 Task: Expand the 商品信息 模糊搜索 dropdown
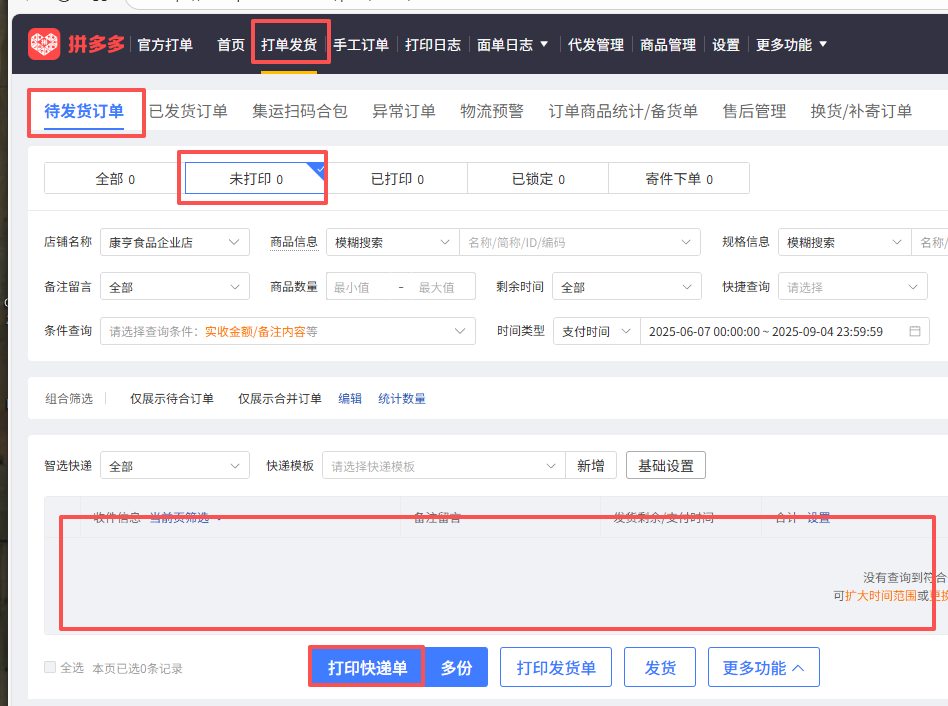coord(392,242)
